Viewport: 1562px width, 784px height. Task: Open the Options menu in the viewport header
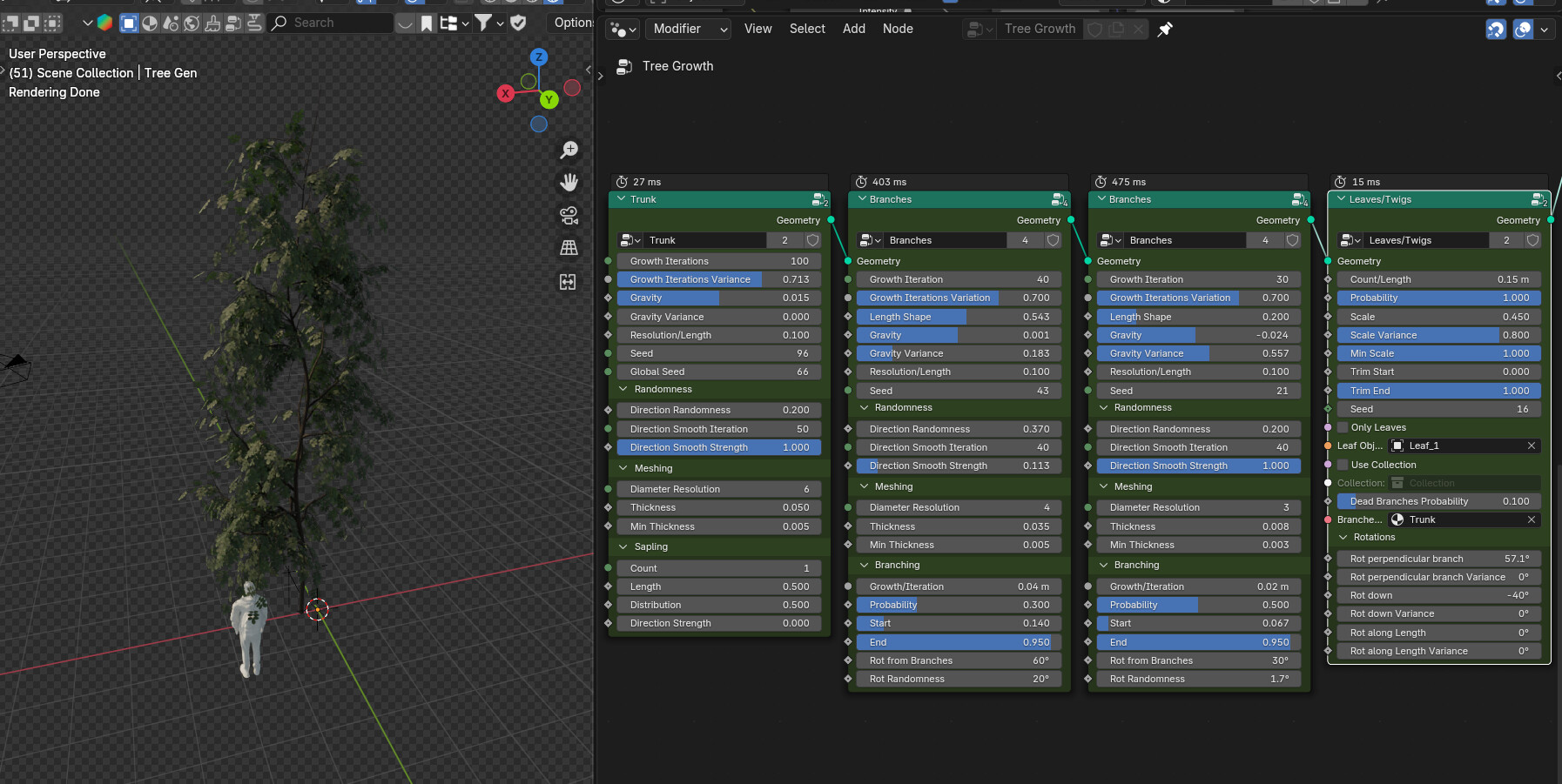click(x=573, y=23)
